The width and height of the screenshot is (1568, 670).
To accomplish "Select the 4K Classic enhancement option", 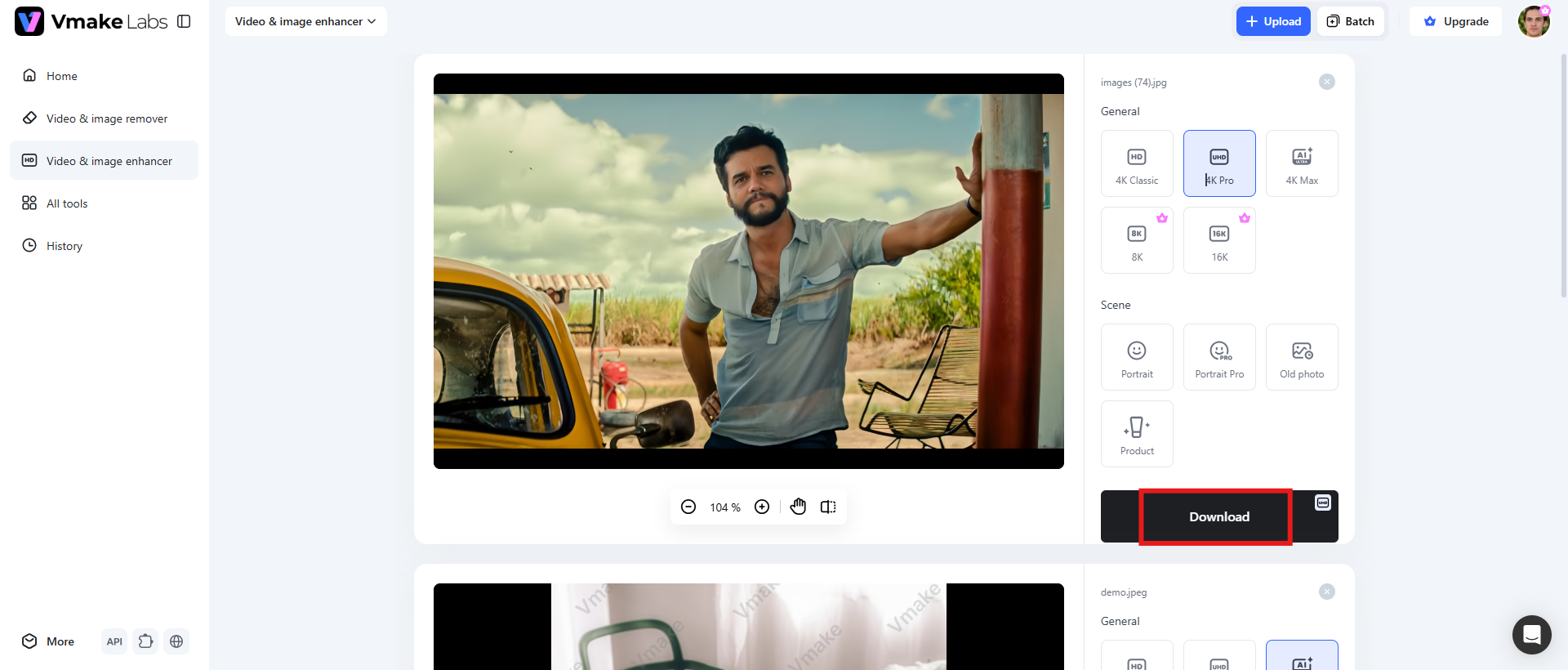I will click(x=1137, y=163).
